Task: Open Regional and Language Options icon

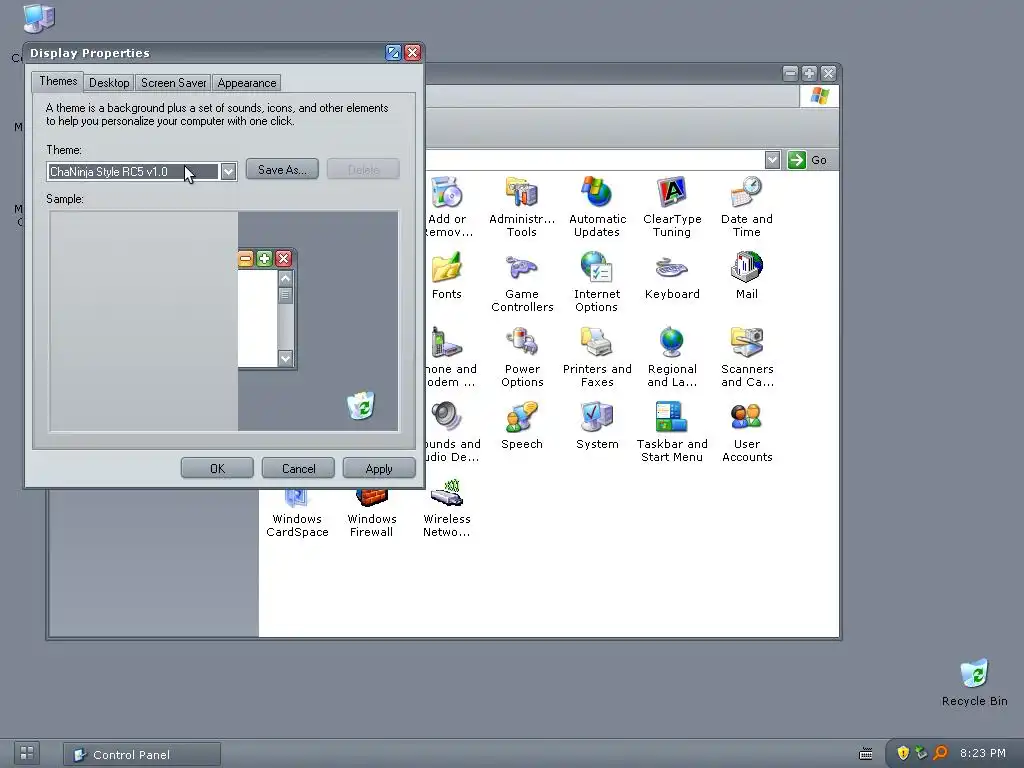Action: [672, 343]
